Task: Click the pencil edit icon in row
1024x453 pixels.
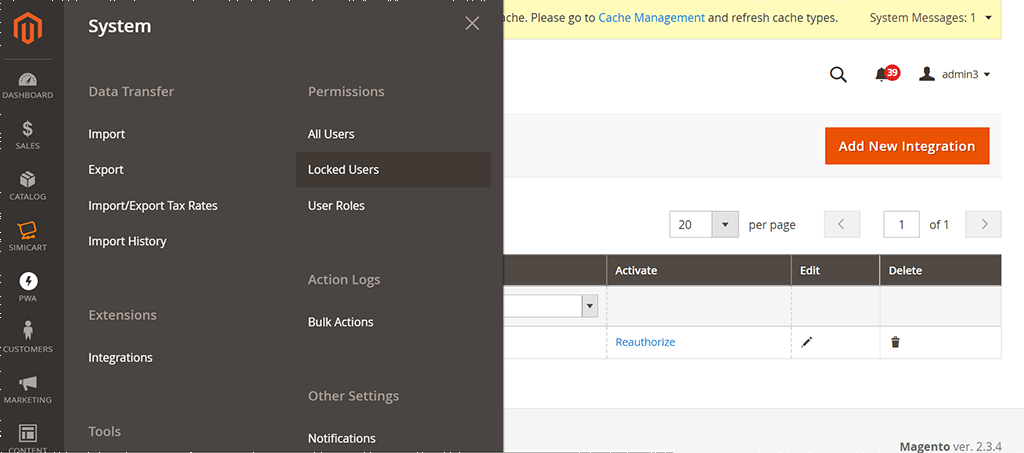Action: (x=807, y=342)
